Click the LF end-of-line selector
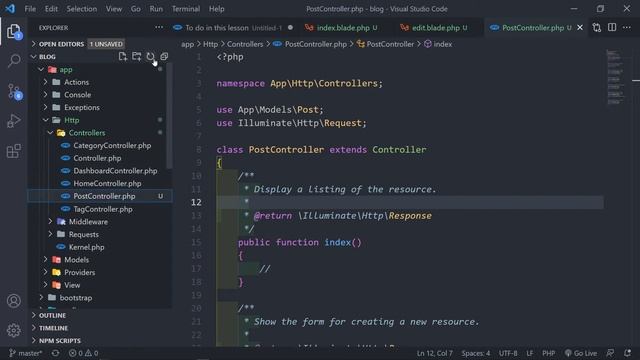Viewport: 640px width, 360px height. point(529,353)
